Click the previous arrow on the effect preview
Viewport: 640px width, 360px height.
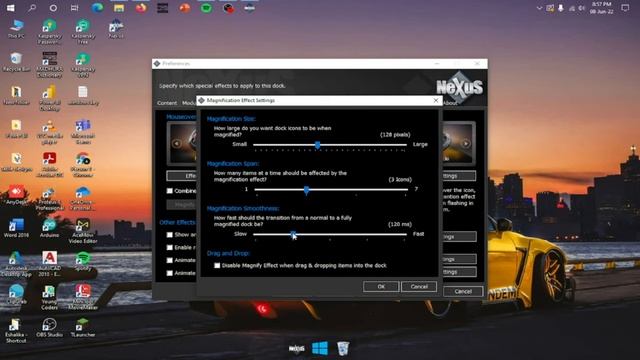point(176,143)
